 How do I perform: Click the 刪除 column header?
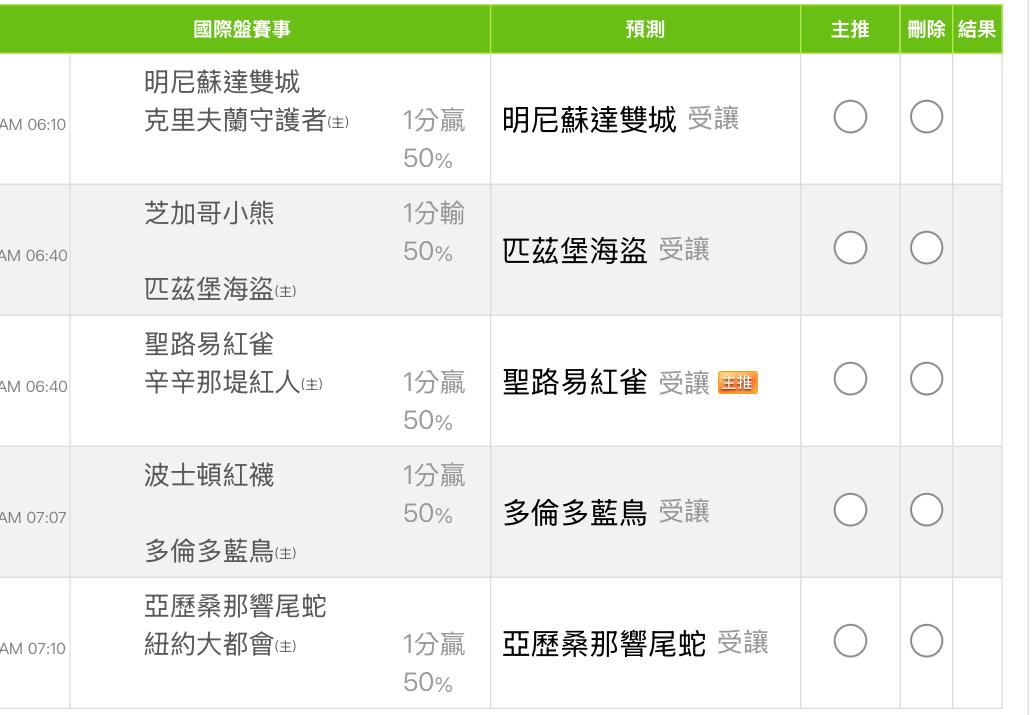pos(926,29)
